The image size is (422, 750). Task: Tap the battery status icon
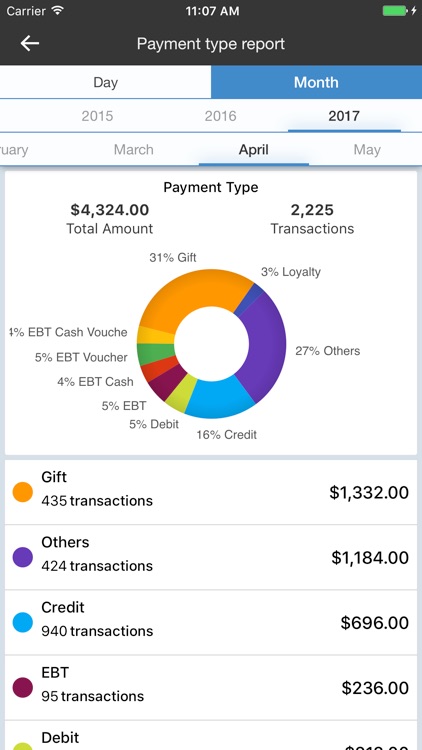pyautogui.click(x=395, y=11)
